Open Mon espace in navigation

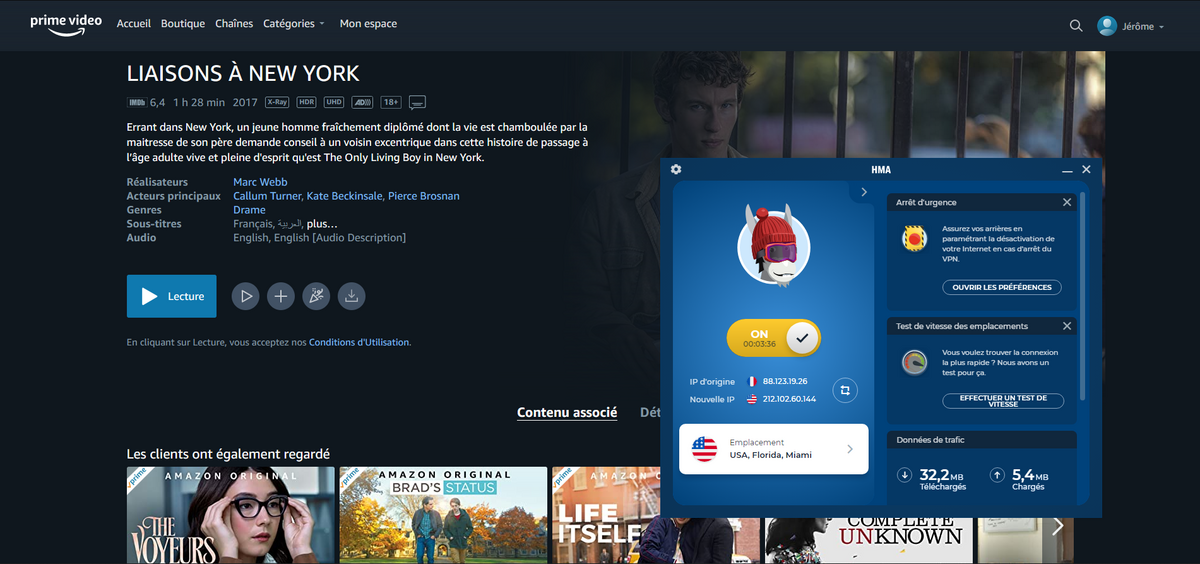[x=368, y=24]
